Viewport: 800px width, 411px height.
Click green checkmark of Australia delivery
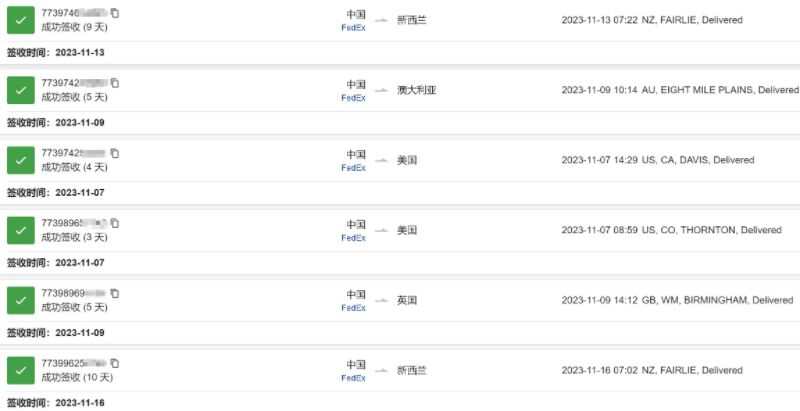click(x=21, y=90)
